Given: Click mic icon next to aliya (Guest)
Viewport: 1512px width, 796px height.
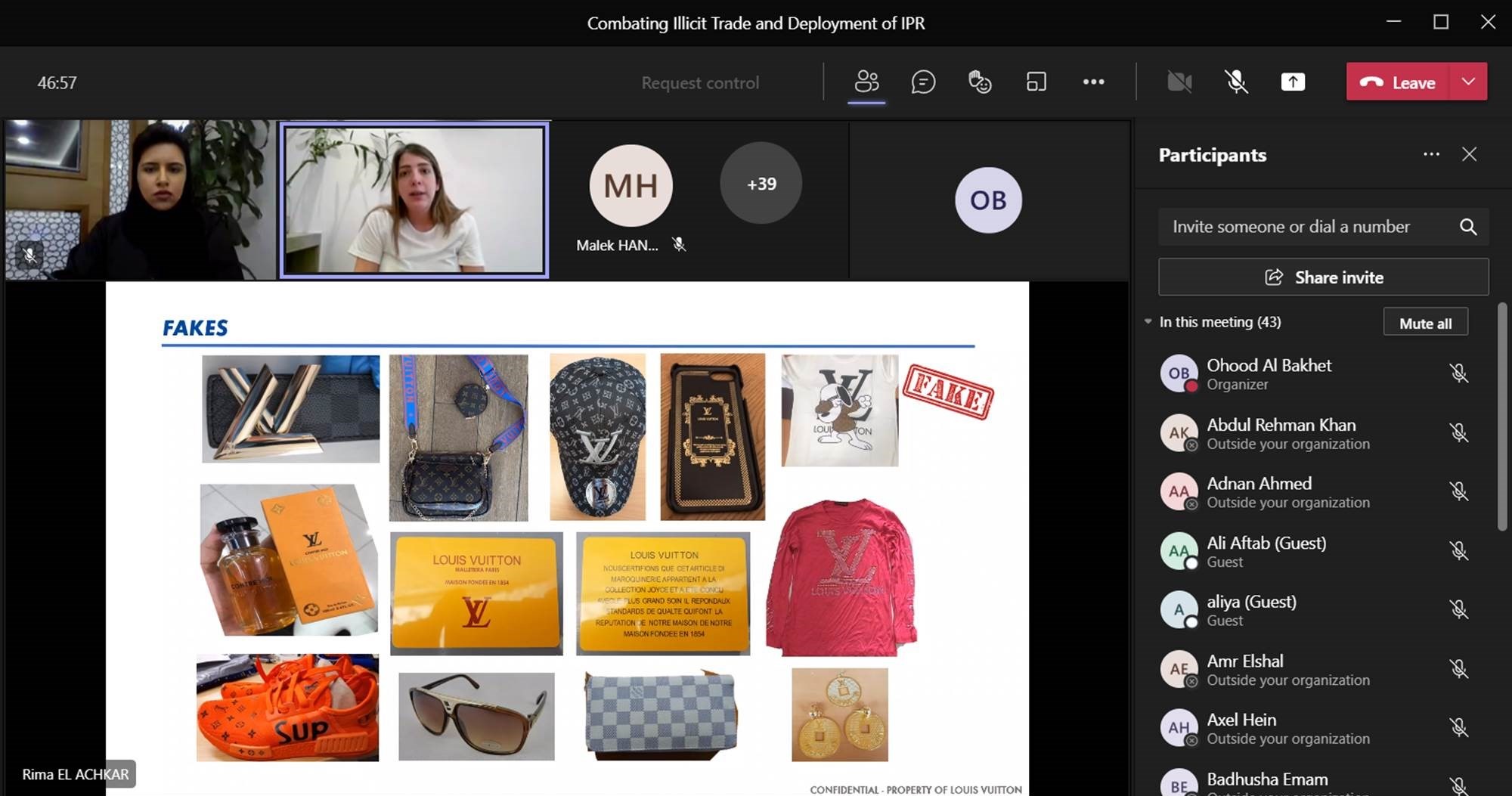Looking at the screenshot, I should [x=1458, y=609].
